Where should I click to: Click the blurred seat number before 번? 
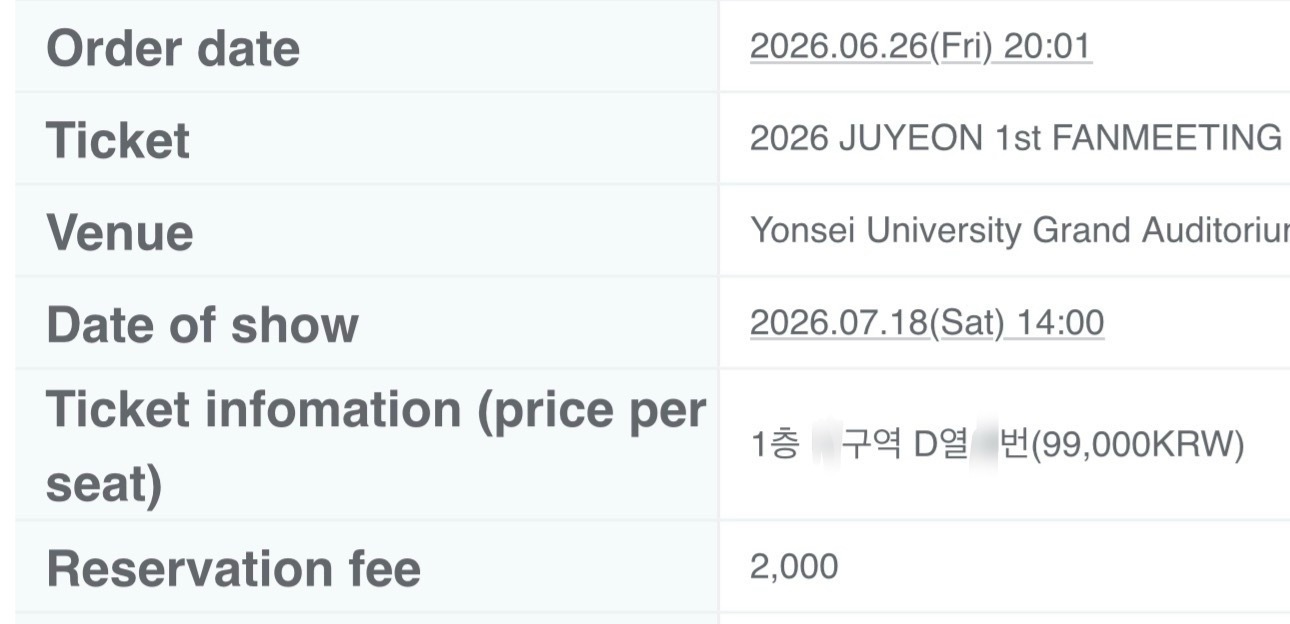[x=985, y=446]
